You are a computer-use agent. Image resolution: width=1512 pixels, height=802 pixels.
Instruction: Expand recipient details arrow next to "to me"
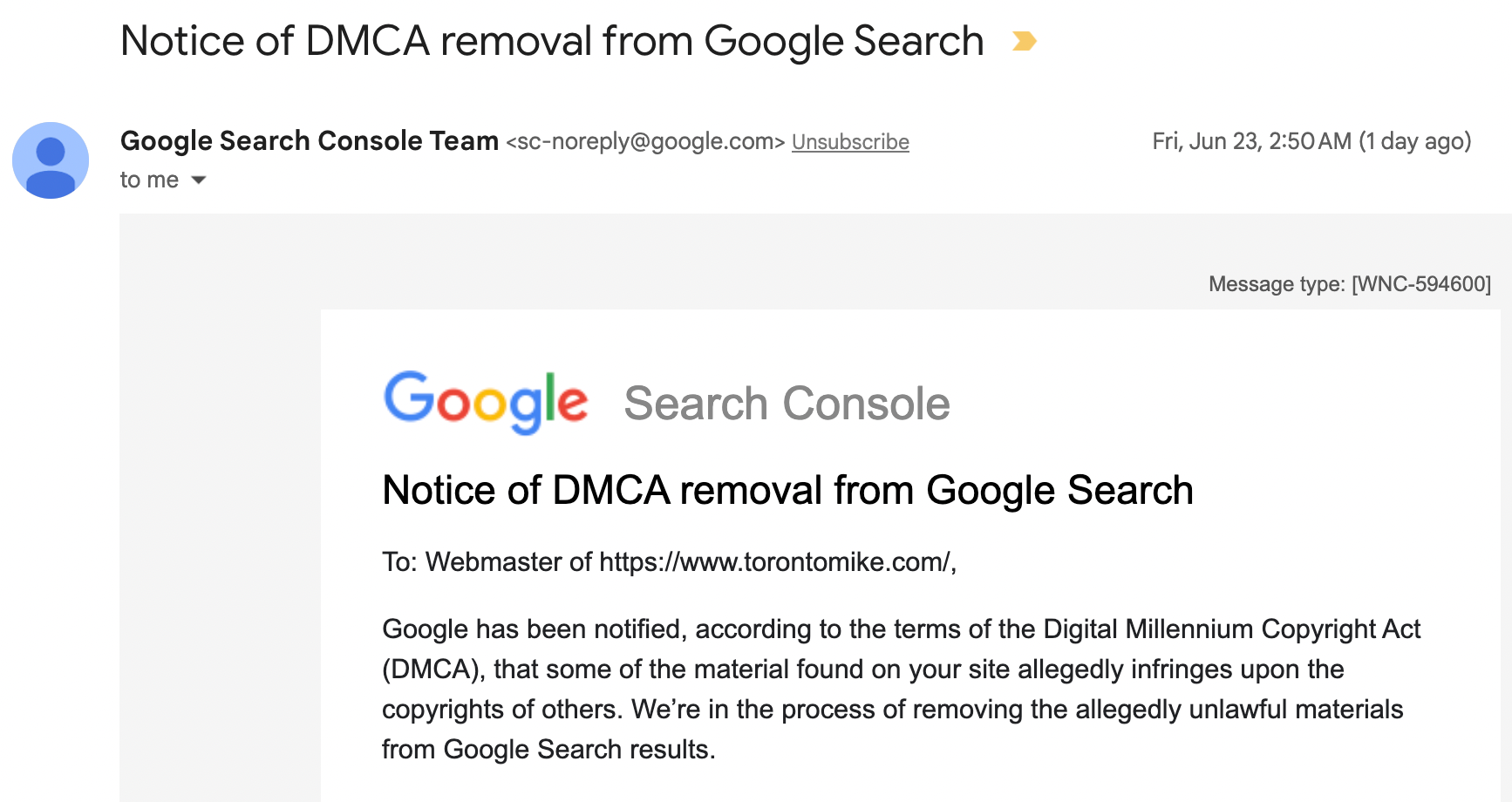coord(199,180)
